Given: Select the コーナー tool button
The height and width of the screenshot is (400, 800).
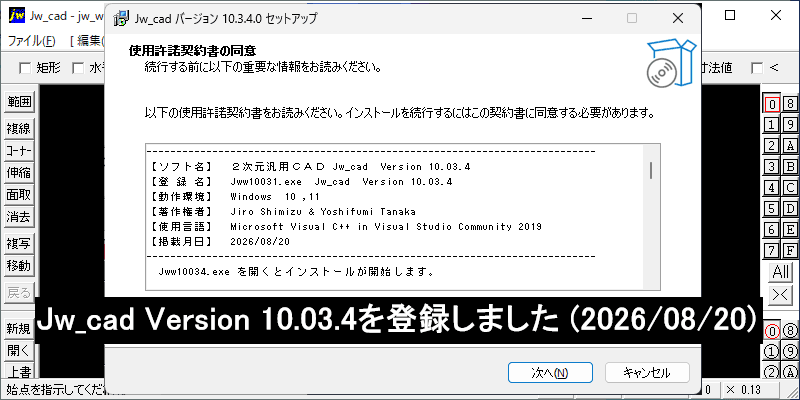Looking at the screenshot, I should (x=19, y=151).
